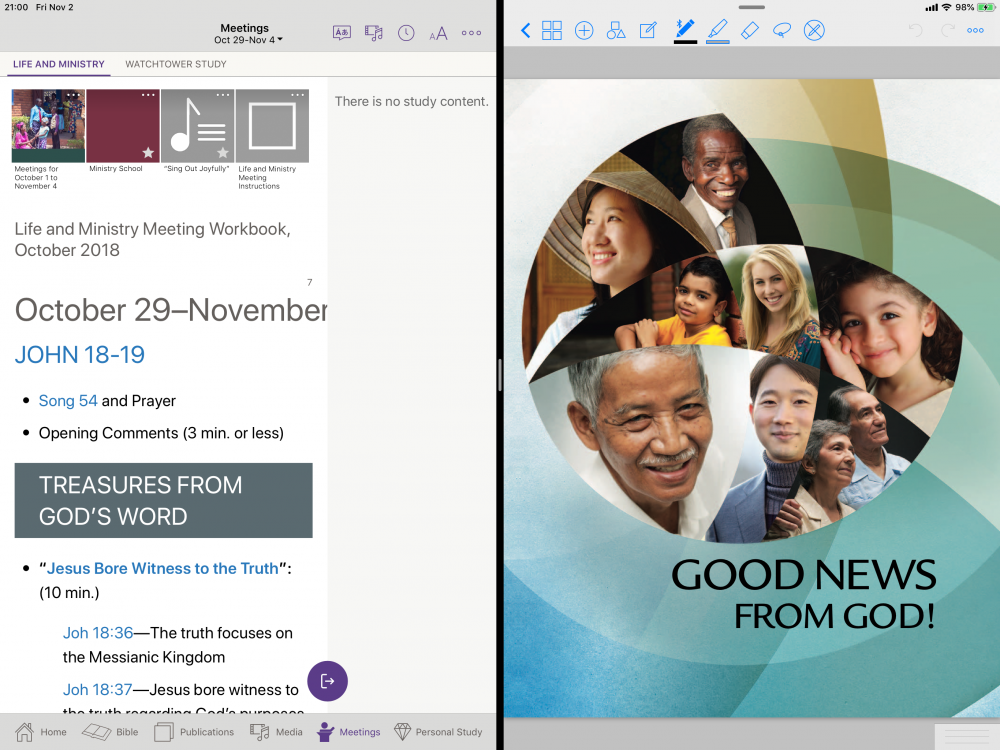Image resolution: width=1000 pixels, height=750 pixels.
Task: Toggle the circled pen drawing mode
Action: pyautogui.click(x=814, y=30)
